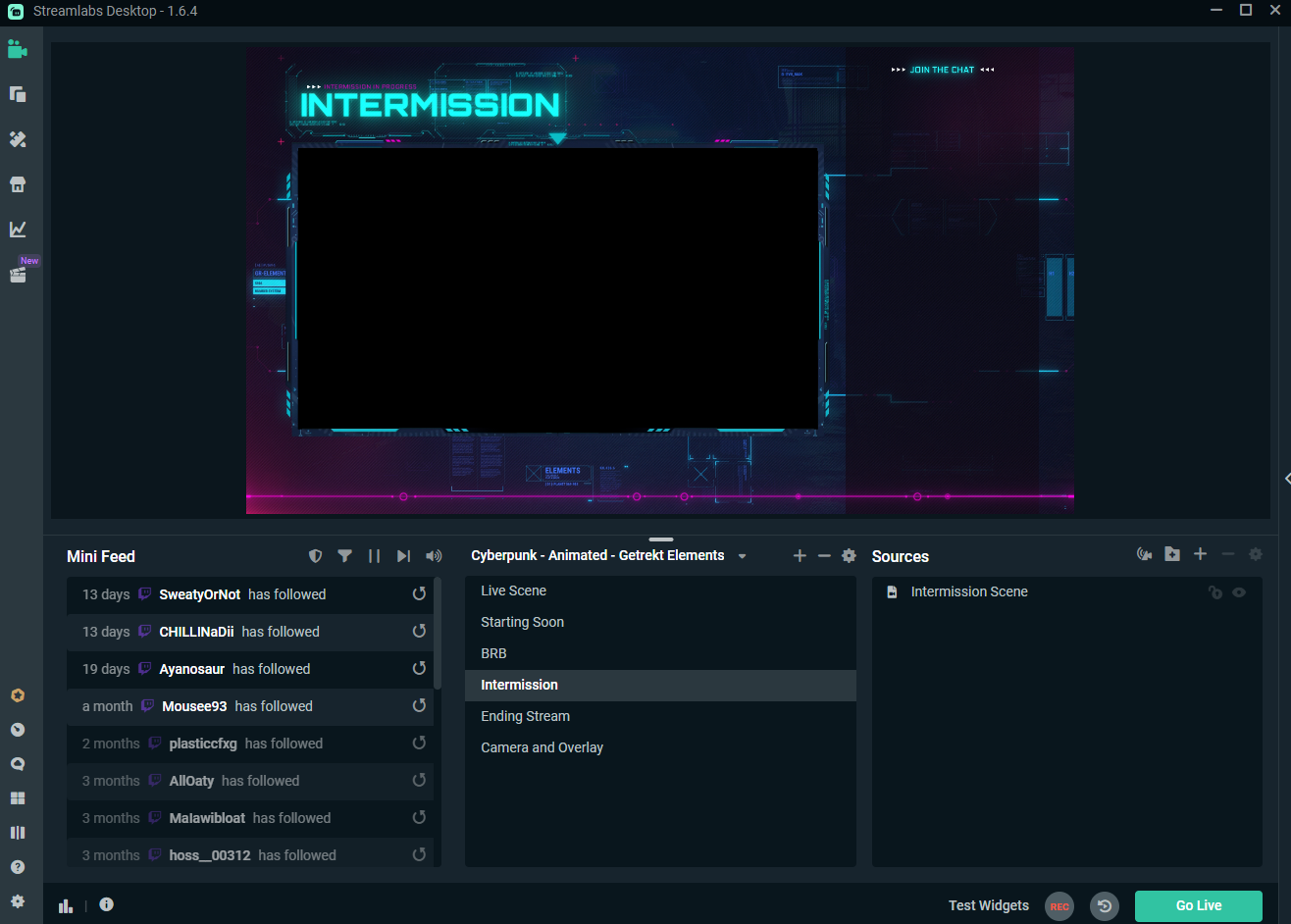Hide the Intermission Scene source with eye icon
Viewport: 1291px width, 924px height.
(1239, 592)
